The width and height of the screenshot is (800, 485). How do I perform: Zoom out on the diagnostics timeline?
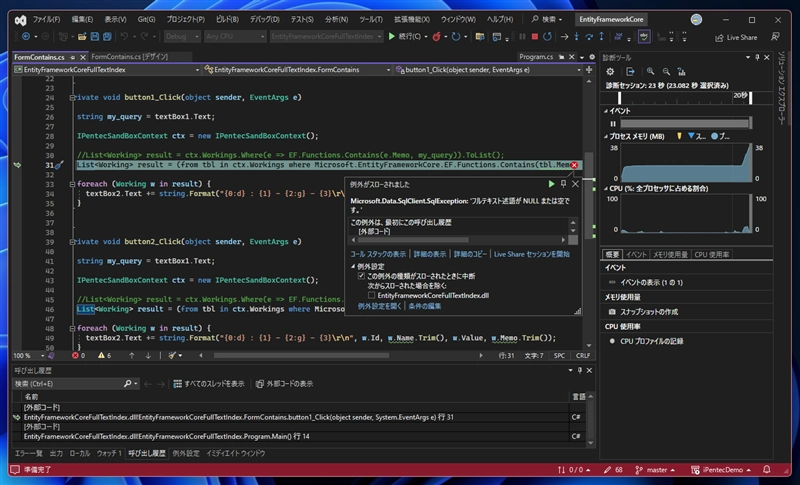[x=666, y=71]
